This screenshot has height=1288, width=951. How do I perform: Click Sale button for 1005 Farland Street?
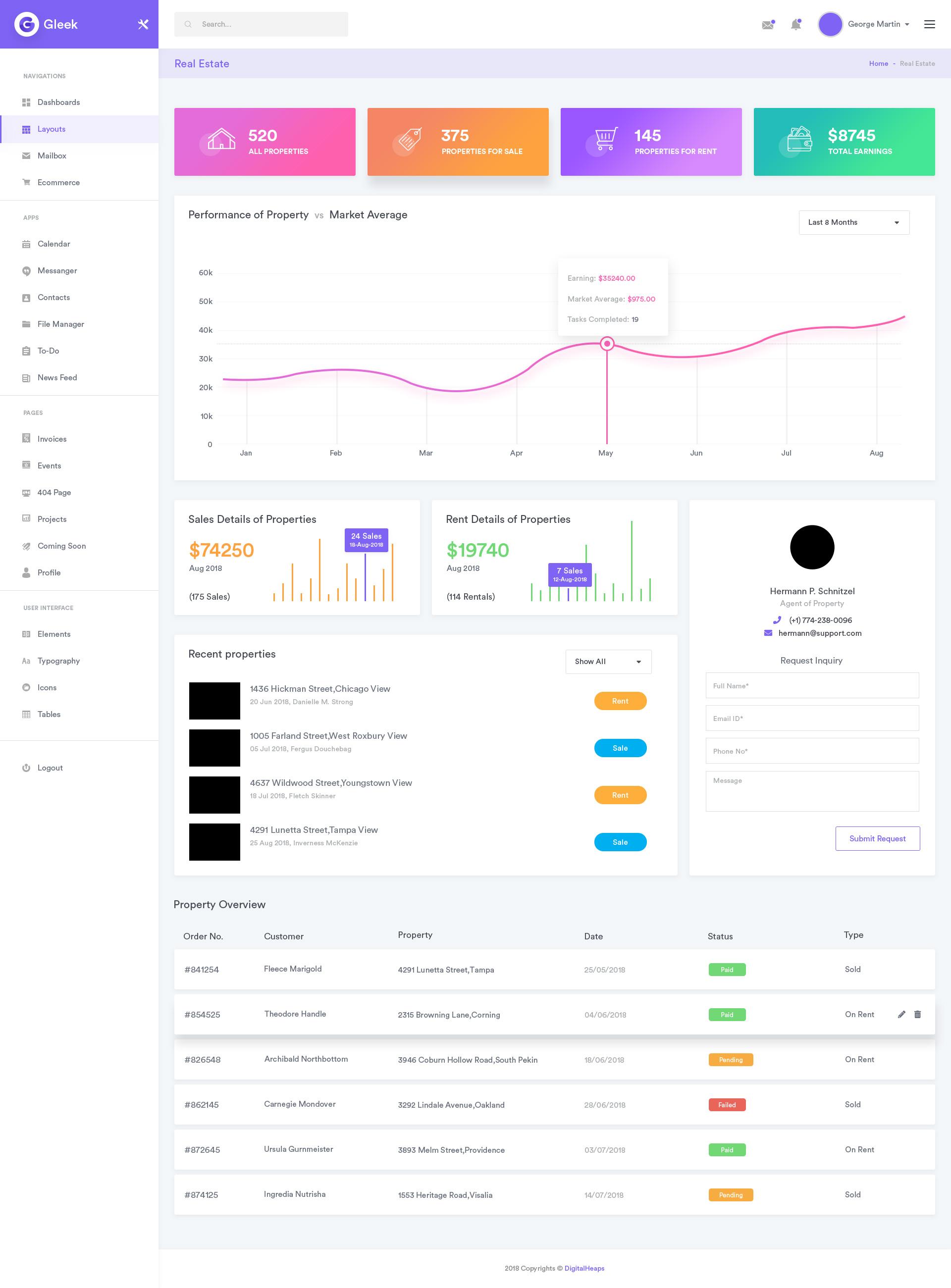(x=620, y=748)
